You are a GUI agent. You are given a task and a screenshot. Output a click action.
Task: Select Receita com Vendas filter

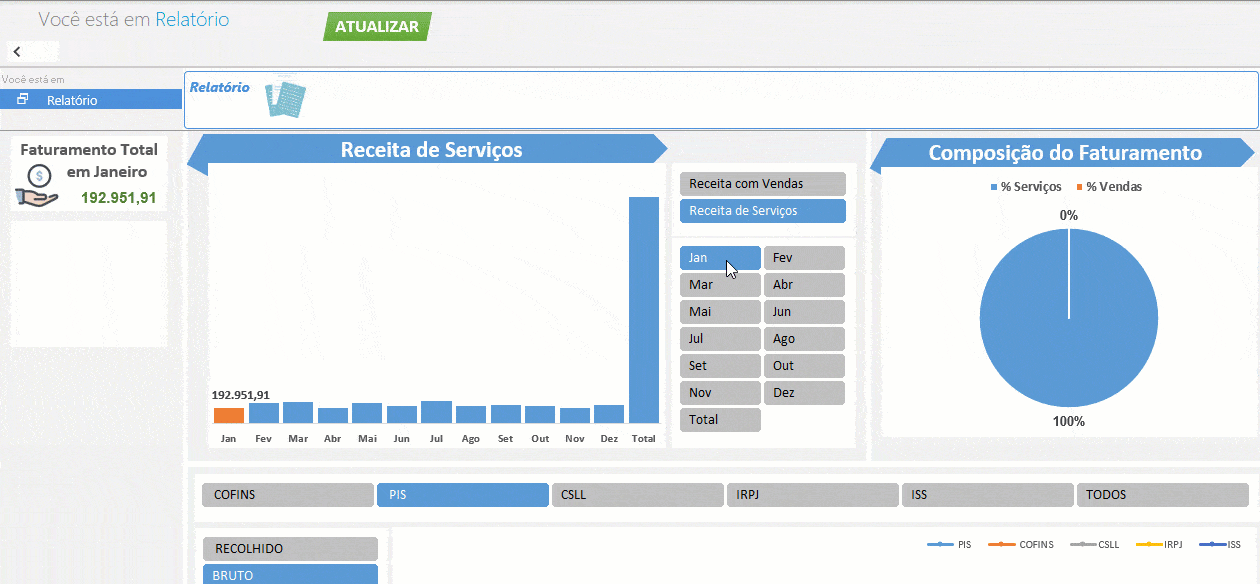point(762,184)
